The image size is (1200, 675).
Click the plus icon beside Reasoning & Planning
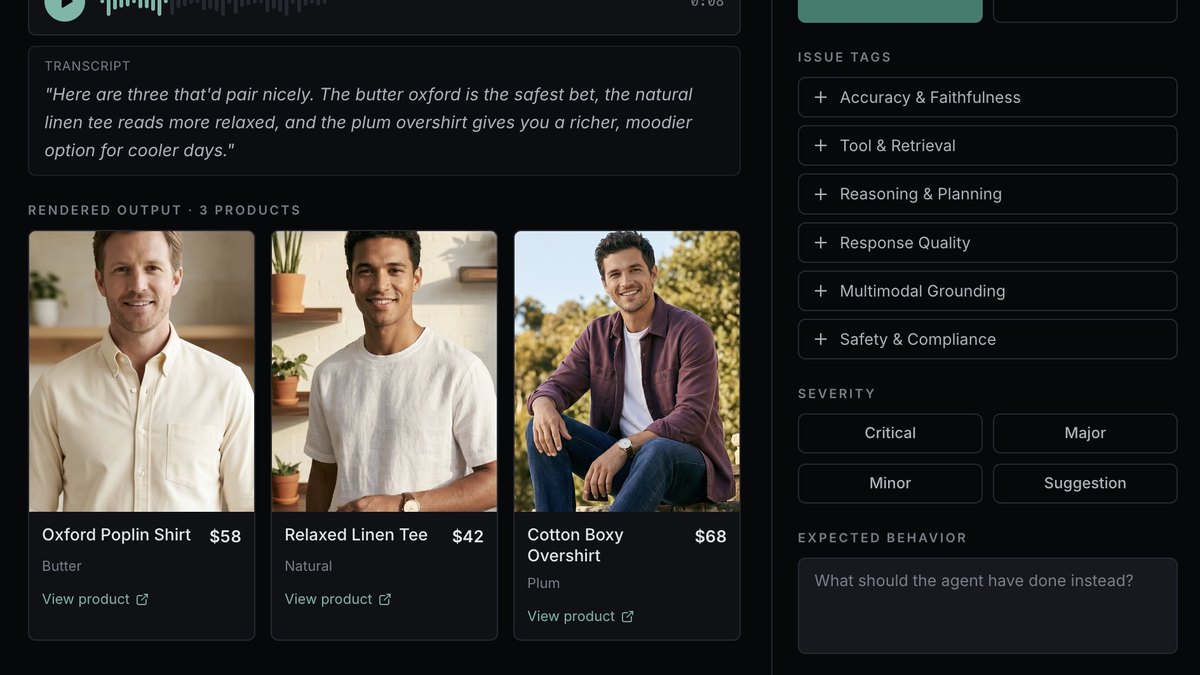[820, 194]
